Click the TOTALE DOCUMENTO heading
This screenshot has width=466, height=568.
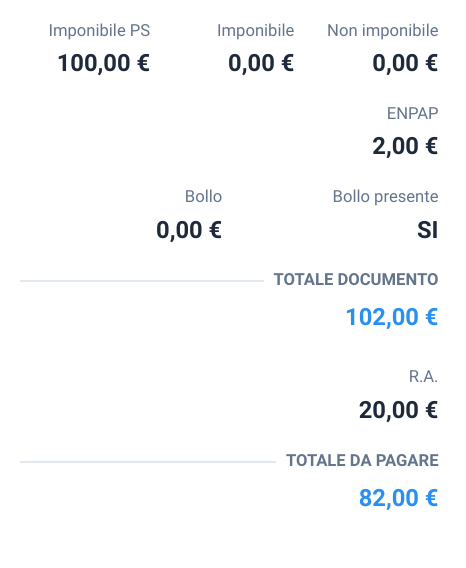point(356,280)
